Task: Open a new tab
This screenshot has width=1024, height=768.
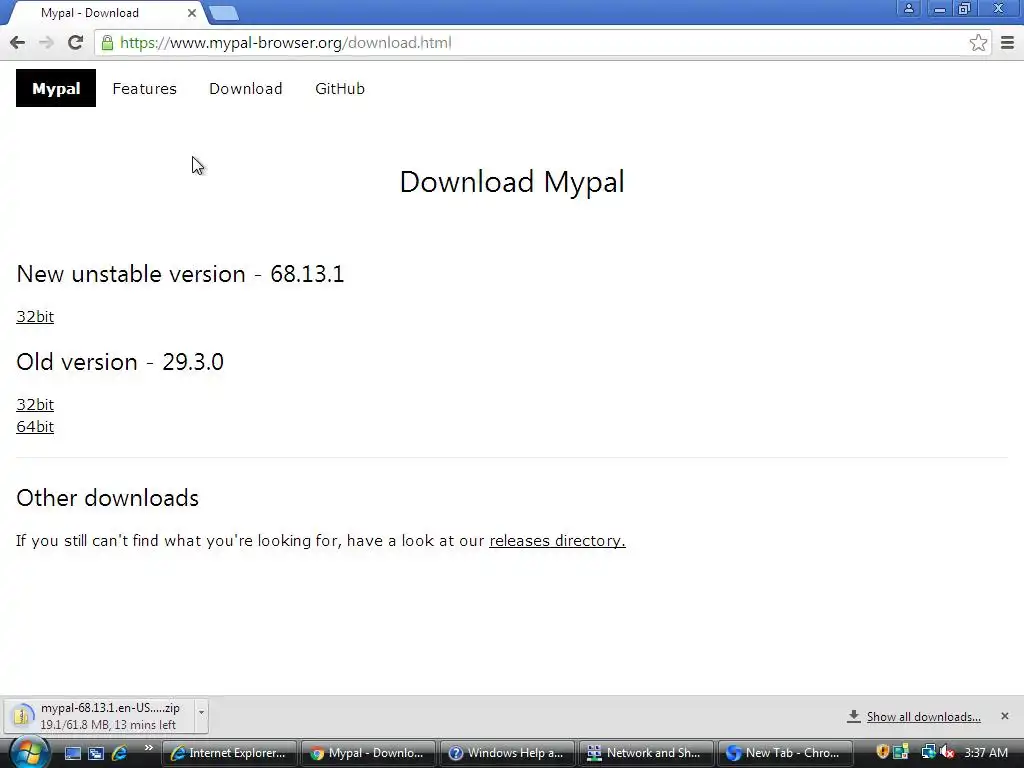Action: [224, 13]
